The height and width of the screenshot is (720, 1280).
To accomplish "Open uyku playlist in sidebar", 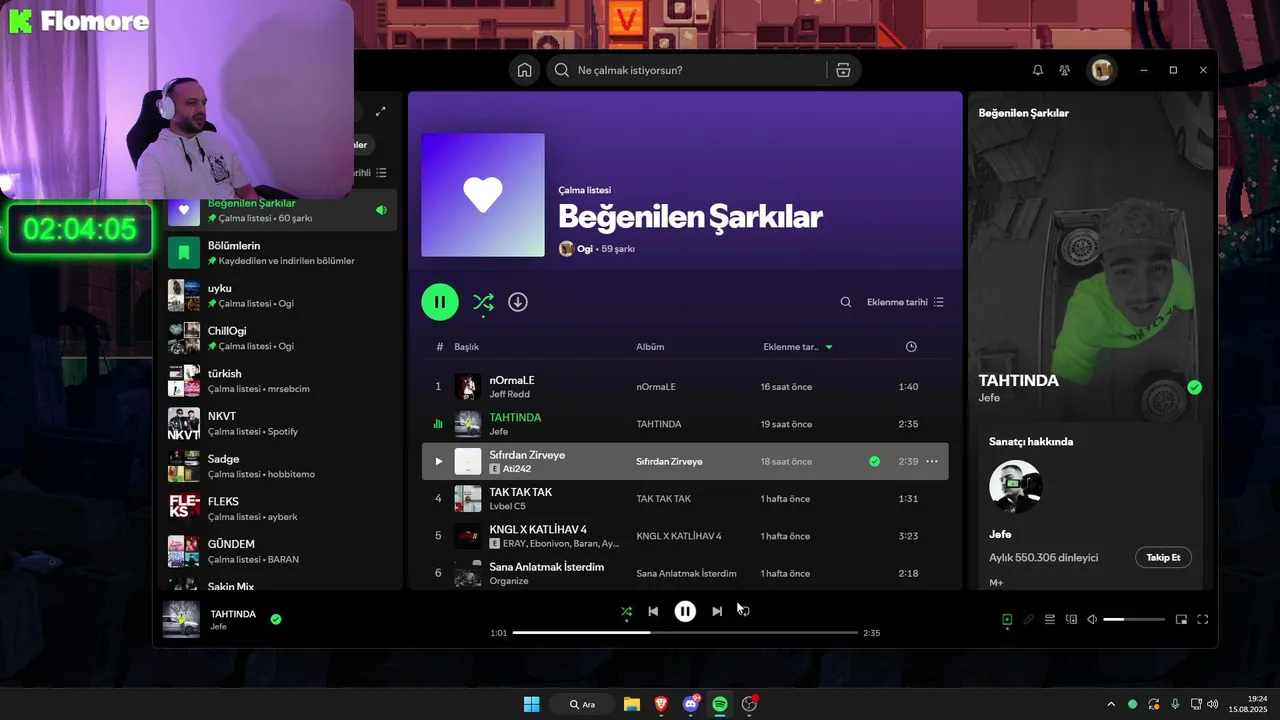I will click(x=282, y=295).
